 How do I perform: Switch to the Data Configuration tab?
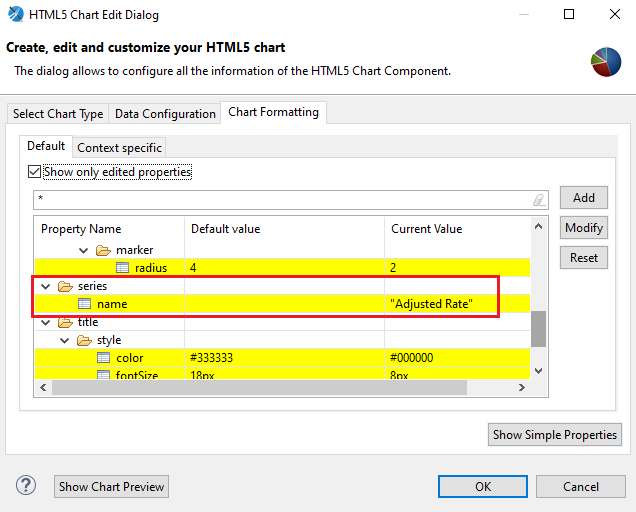pos(165,114)
